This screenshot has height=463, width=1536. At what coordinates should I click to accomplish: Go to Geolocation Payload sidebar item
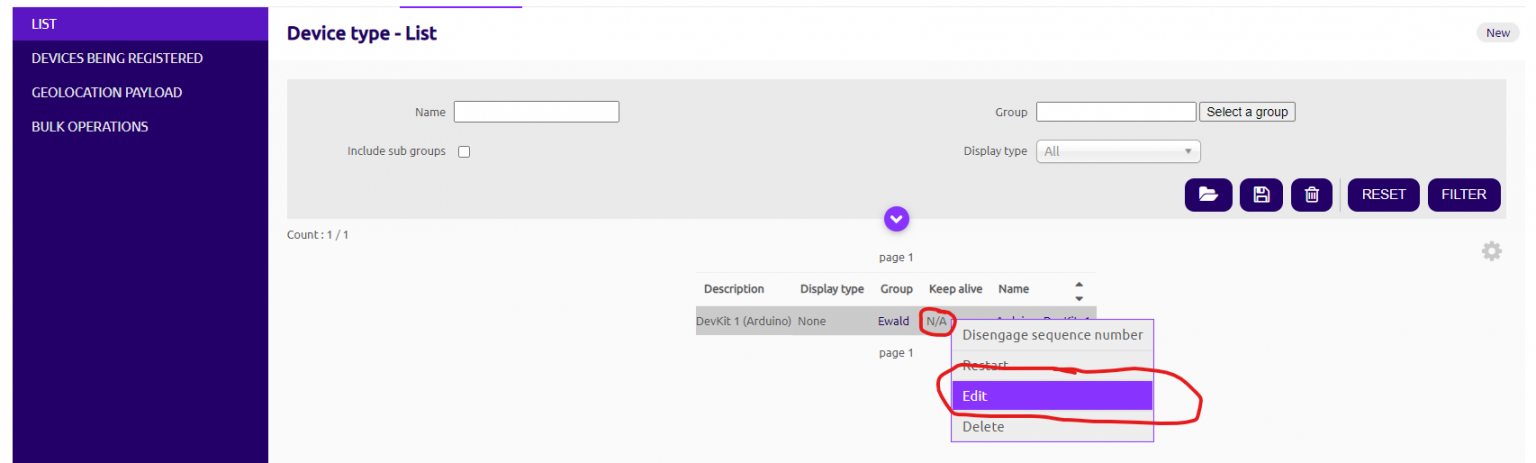click(107, 92)
